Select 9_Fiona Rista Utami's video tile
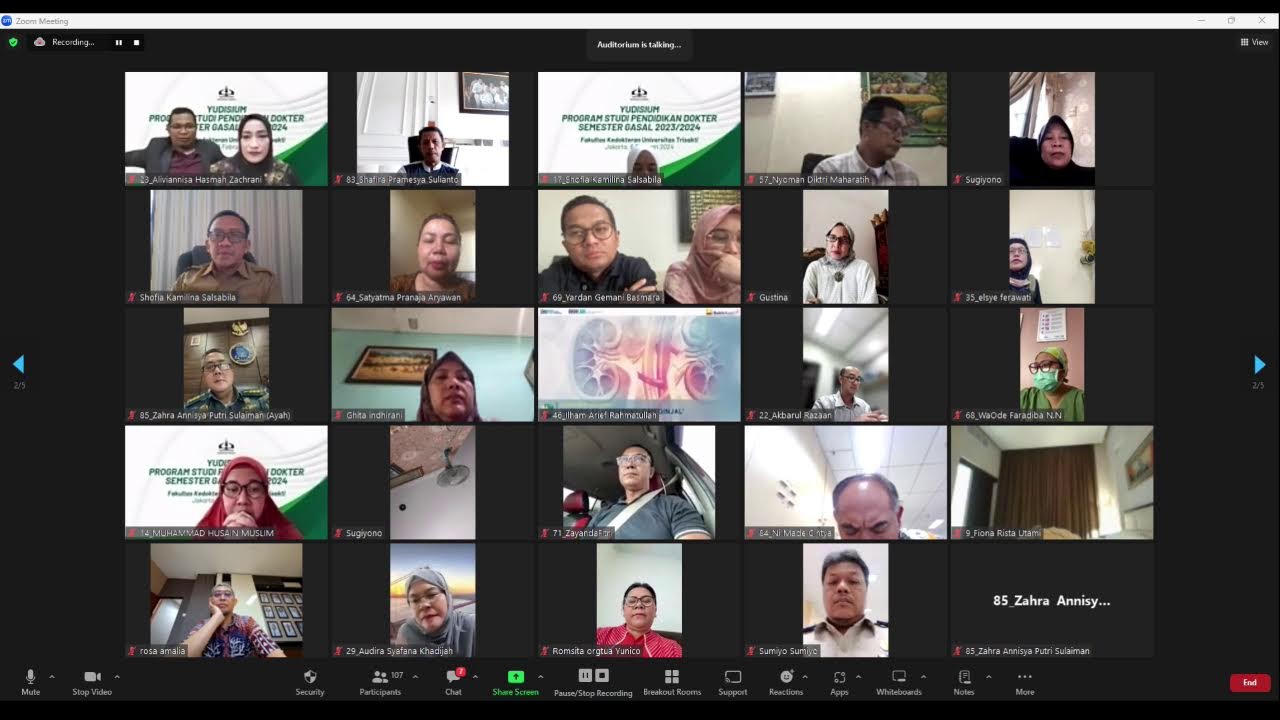 coord(1052,483)
